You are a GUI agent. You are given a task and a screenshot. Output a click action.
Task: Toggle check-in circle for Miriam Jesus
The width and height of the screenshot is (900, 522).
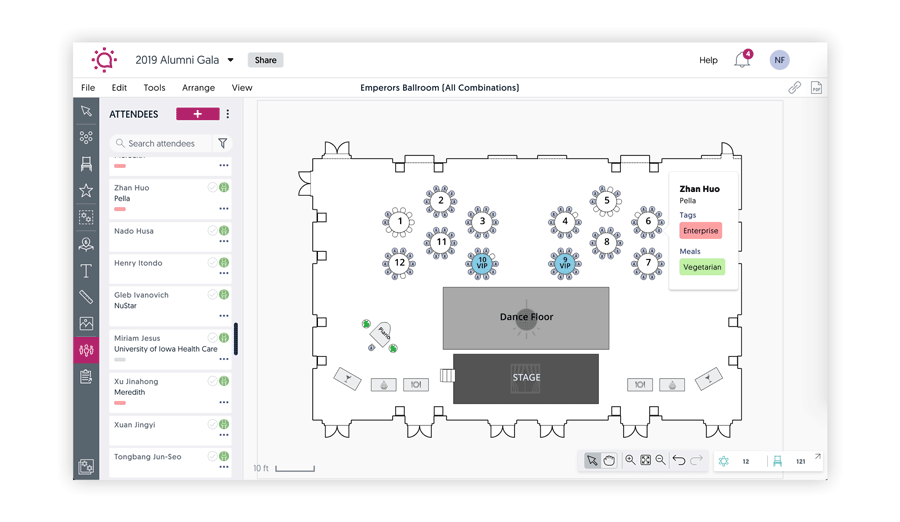[x=212, y=338]
